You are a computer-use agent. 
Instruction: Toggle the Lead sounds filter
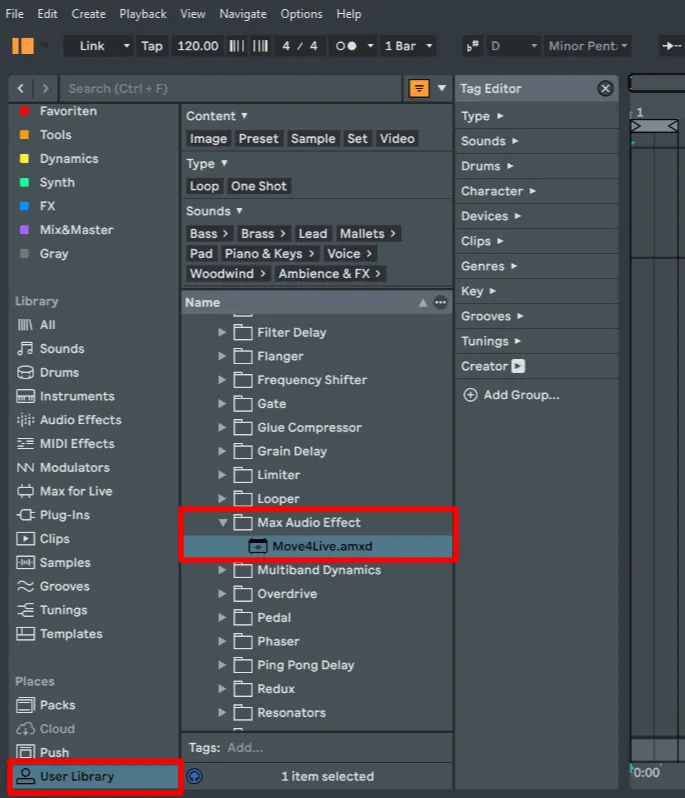(312, 234)
